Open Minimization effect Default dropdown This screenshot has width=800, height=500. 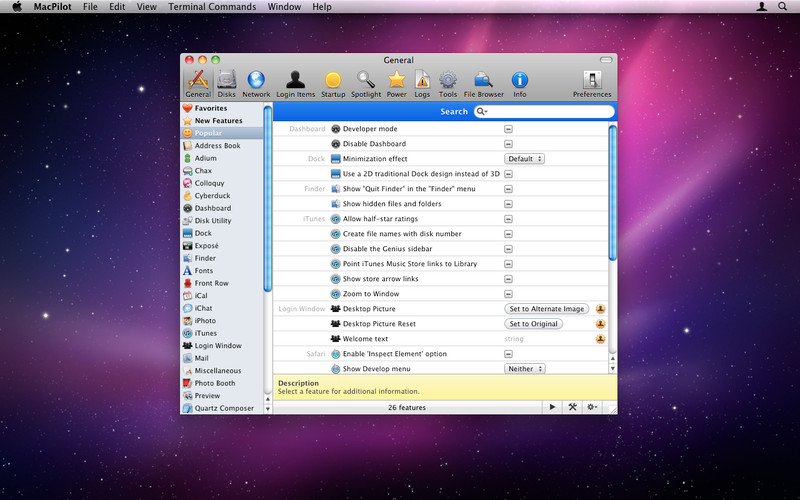click(524, 159)
